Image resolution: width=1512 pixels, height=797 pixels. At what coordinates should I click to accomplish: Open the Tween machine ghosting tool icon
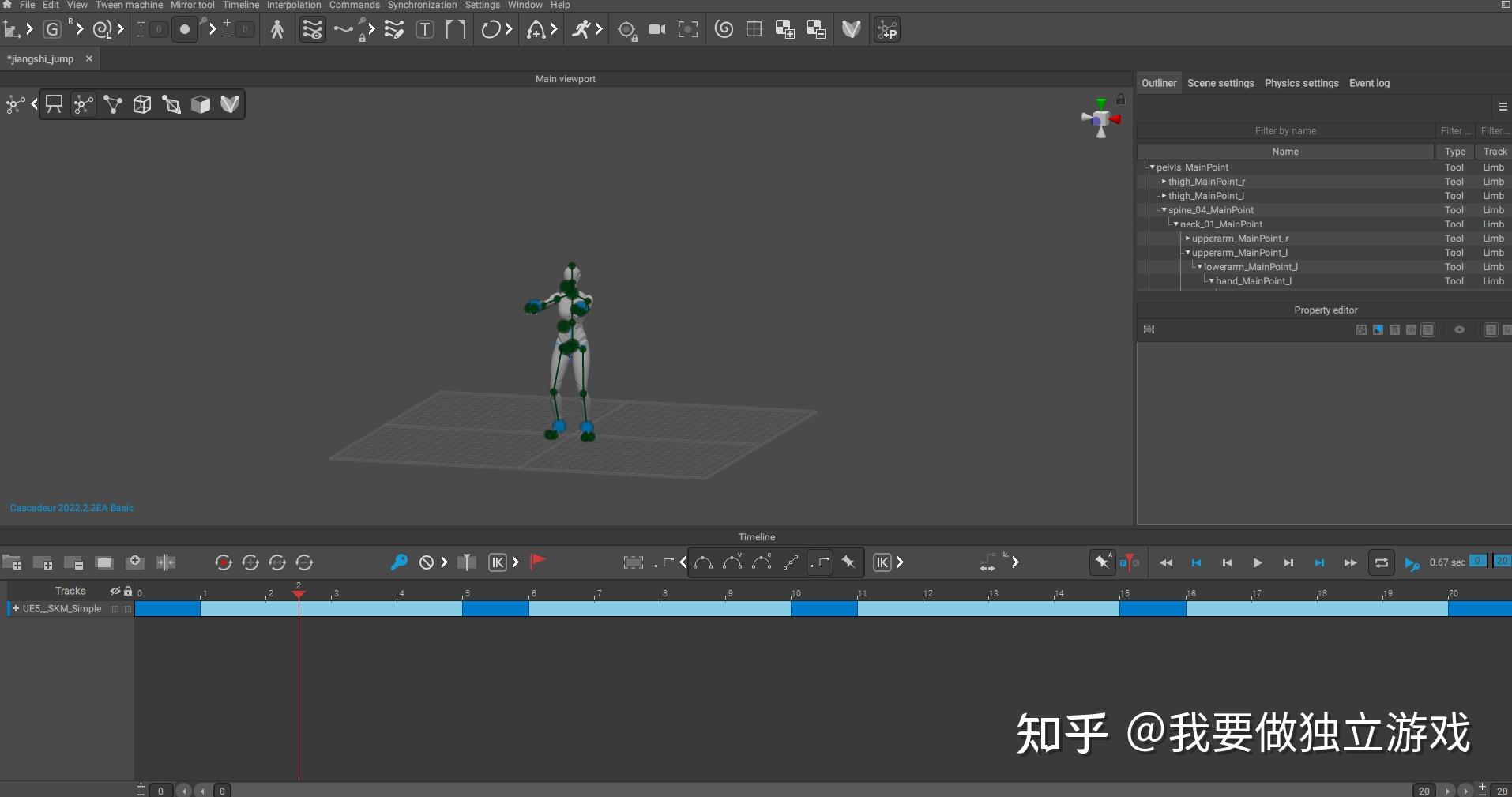(x=312, y=29)
